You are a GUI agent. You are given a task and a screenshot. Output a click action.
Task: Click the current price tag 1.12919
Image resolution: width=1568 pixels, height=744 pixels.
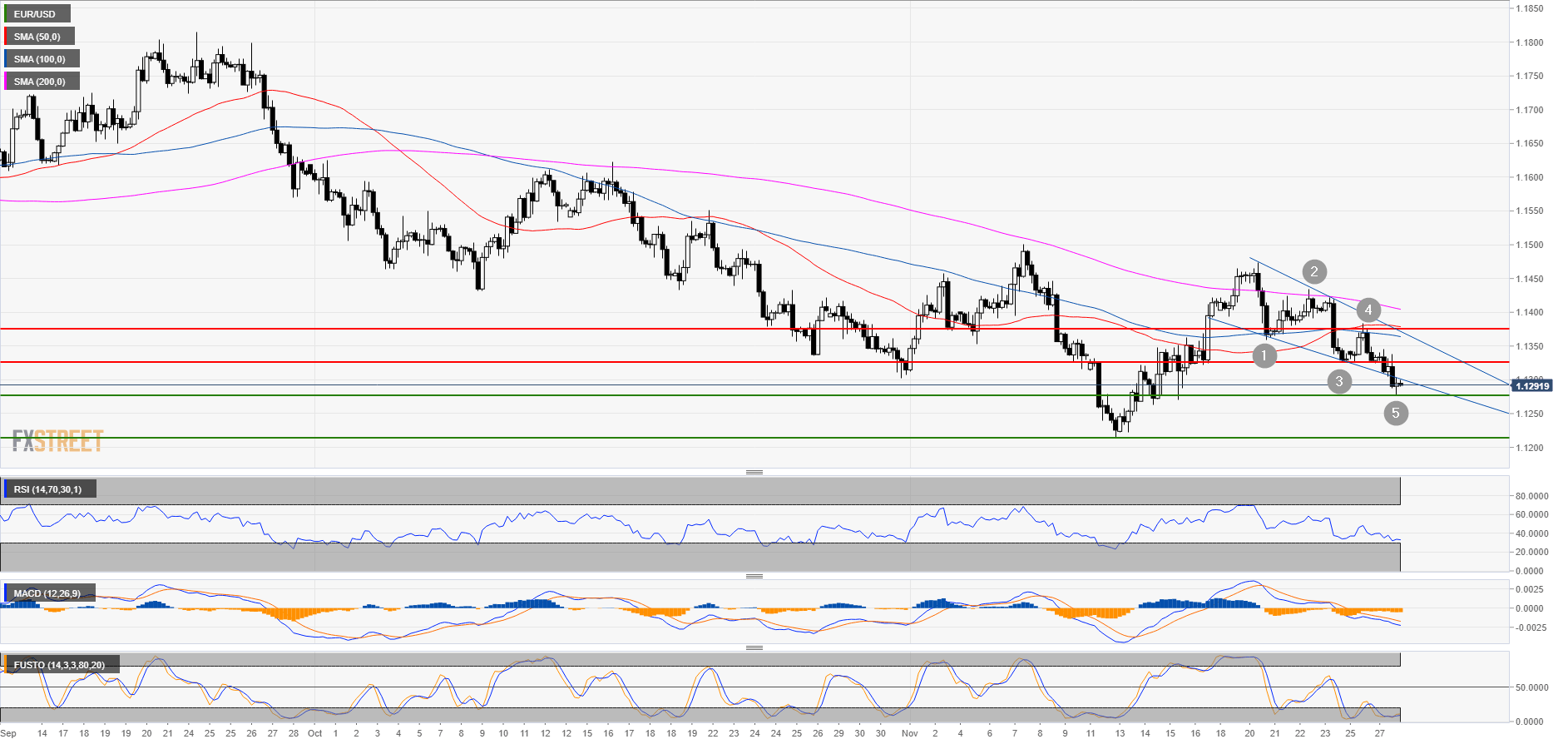tap(1531, 386)
